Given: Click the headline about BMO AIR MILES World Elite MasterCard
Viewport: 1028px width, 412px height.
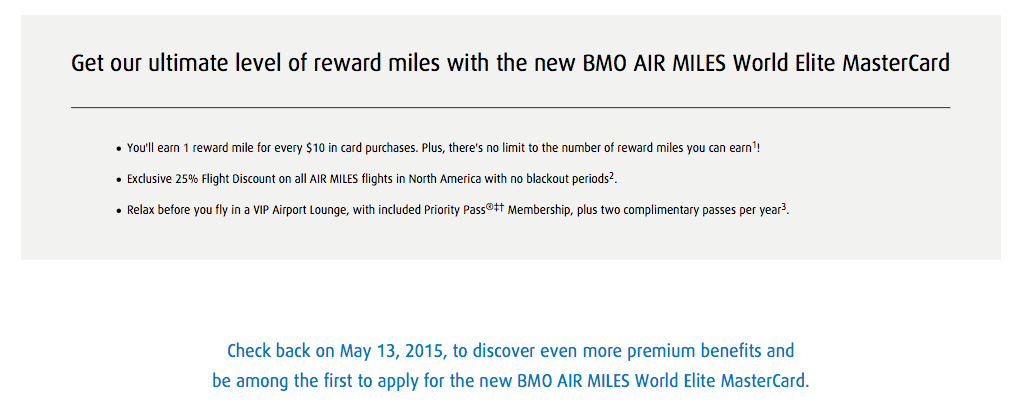Looking at the screenshot, I should click(510, 64).
